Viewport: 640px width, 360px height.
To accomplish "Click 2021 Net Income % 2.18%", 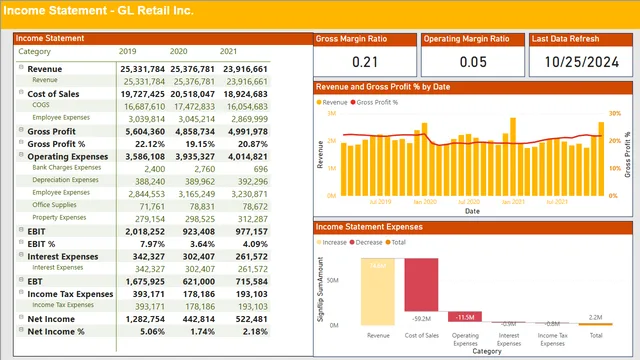I will click(255, 331).
